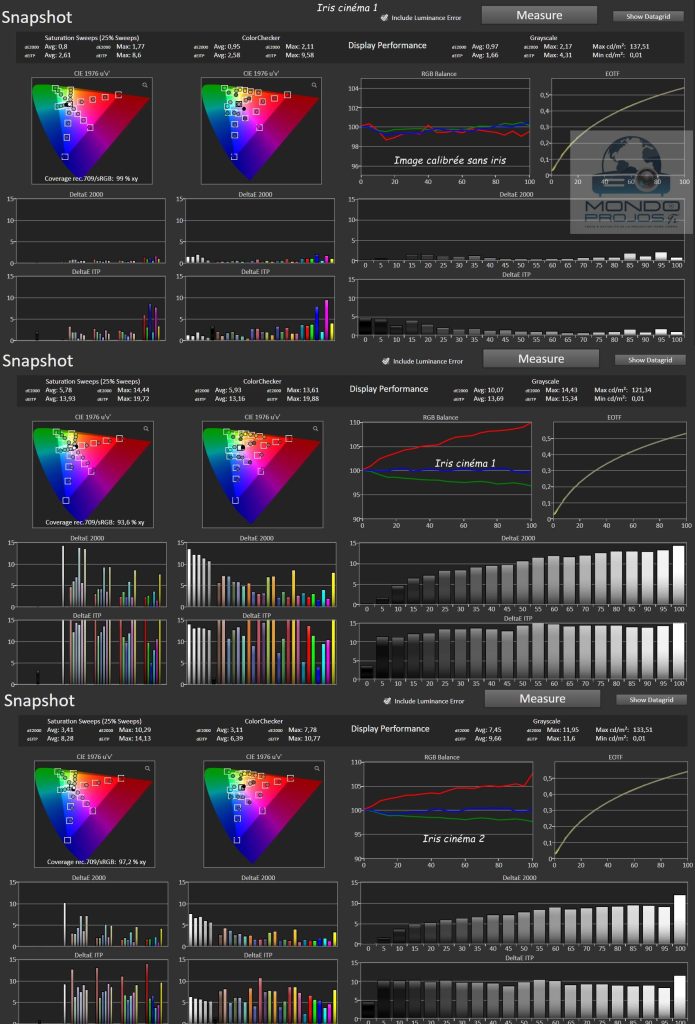Click the 100% bar in Iris cinéma 1 grayscale DeltaE 2000

(x=678, y=576)
